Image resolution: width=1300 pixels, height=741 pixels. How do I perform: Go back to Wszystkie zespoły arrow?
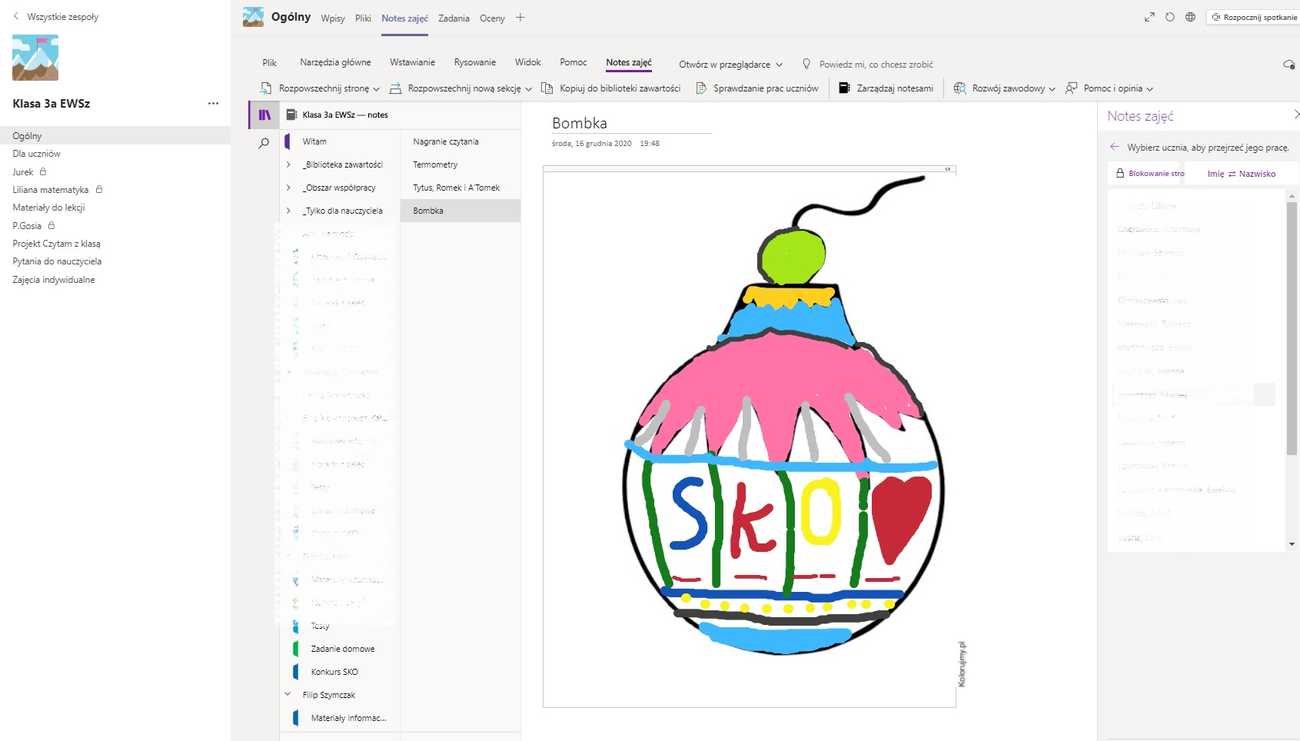(16, 17)
